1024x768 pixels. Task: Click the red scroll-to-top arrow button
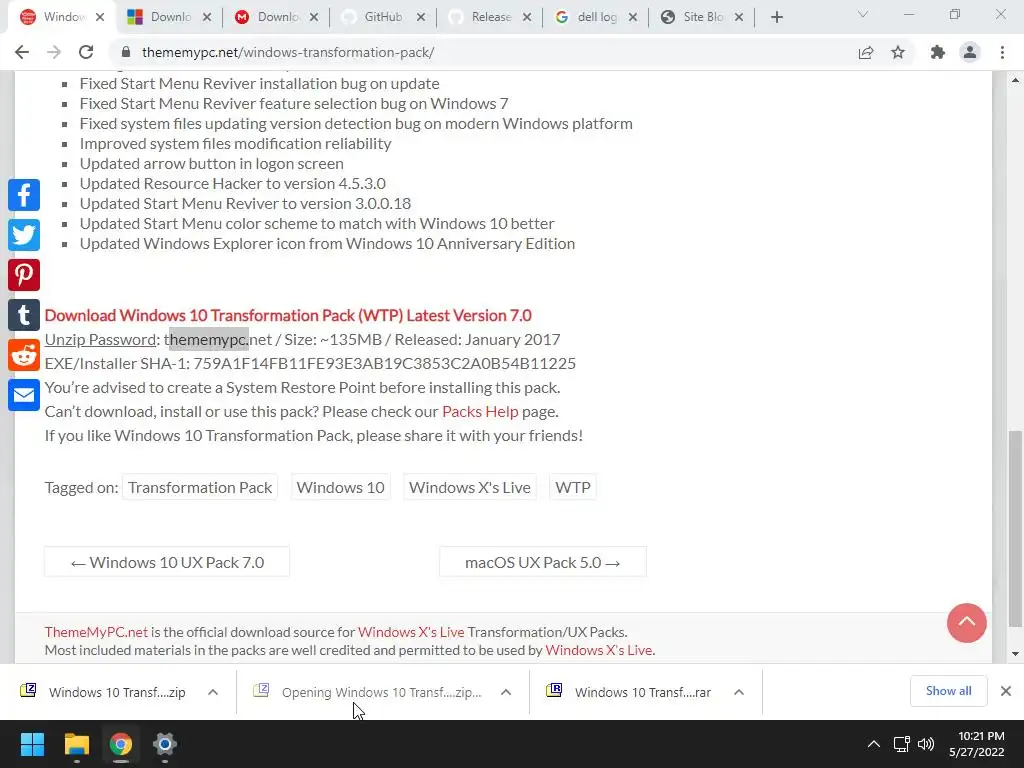tap(967, 622)
